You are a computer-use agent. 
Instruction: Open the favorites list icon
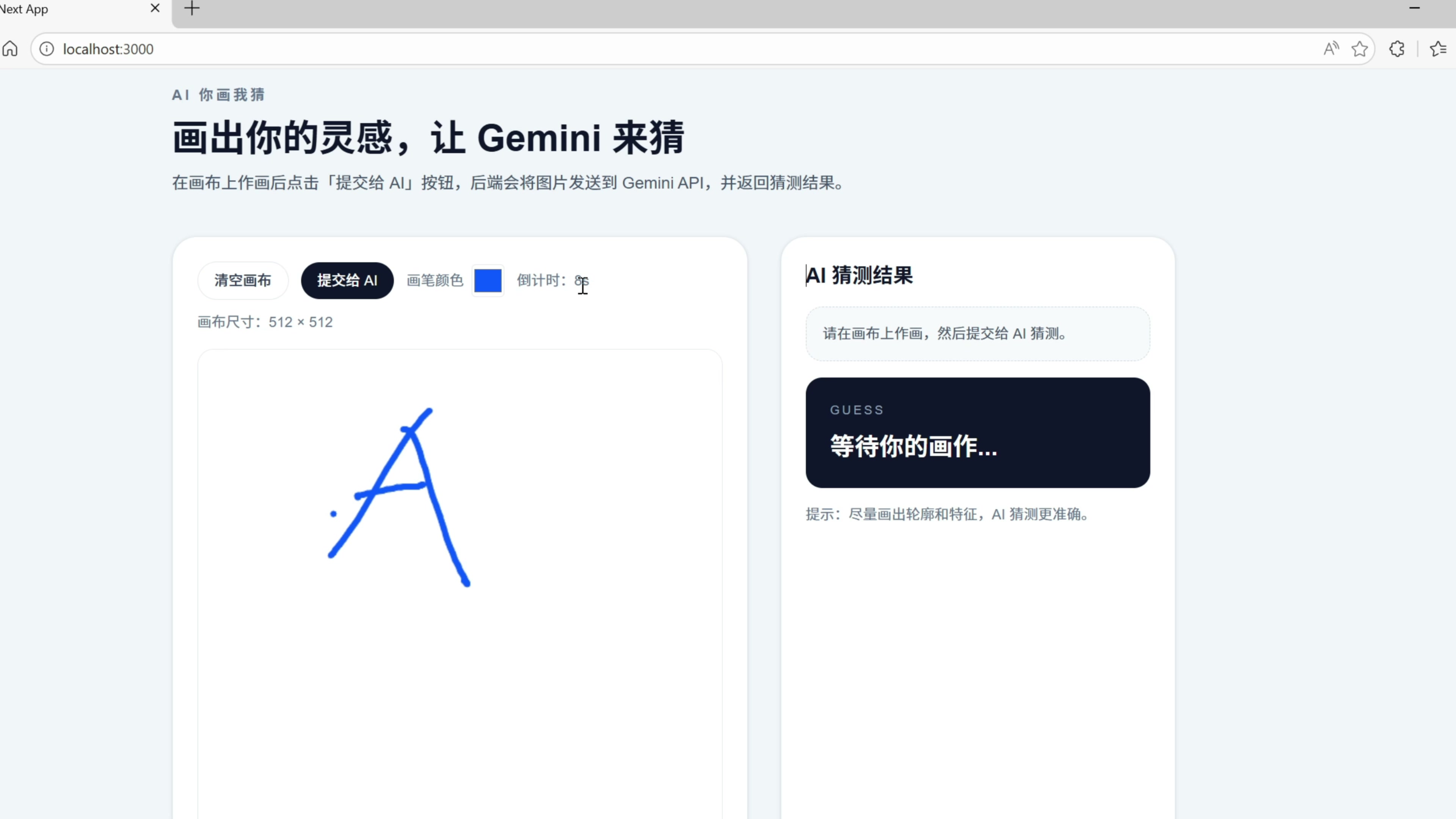[x=1438, y=49]
